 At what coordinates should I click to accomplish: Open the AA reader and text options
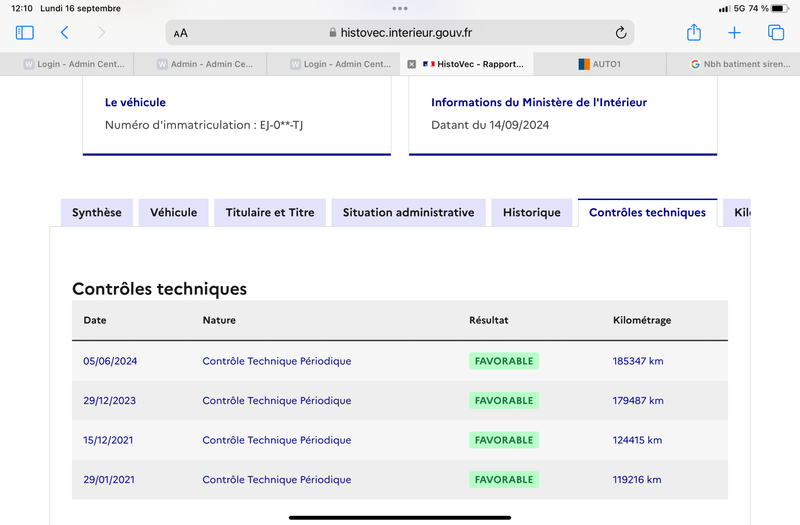pos(181,33)
